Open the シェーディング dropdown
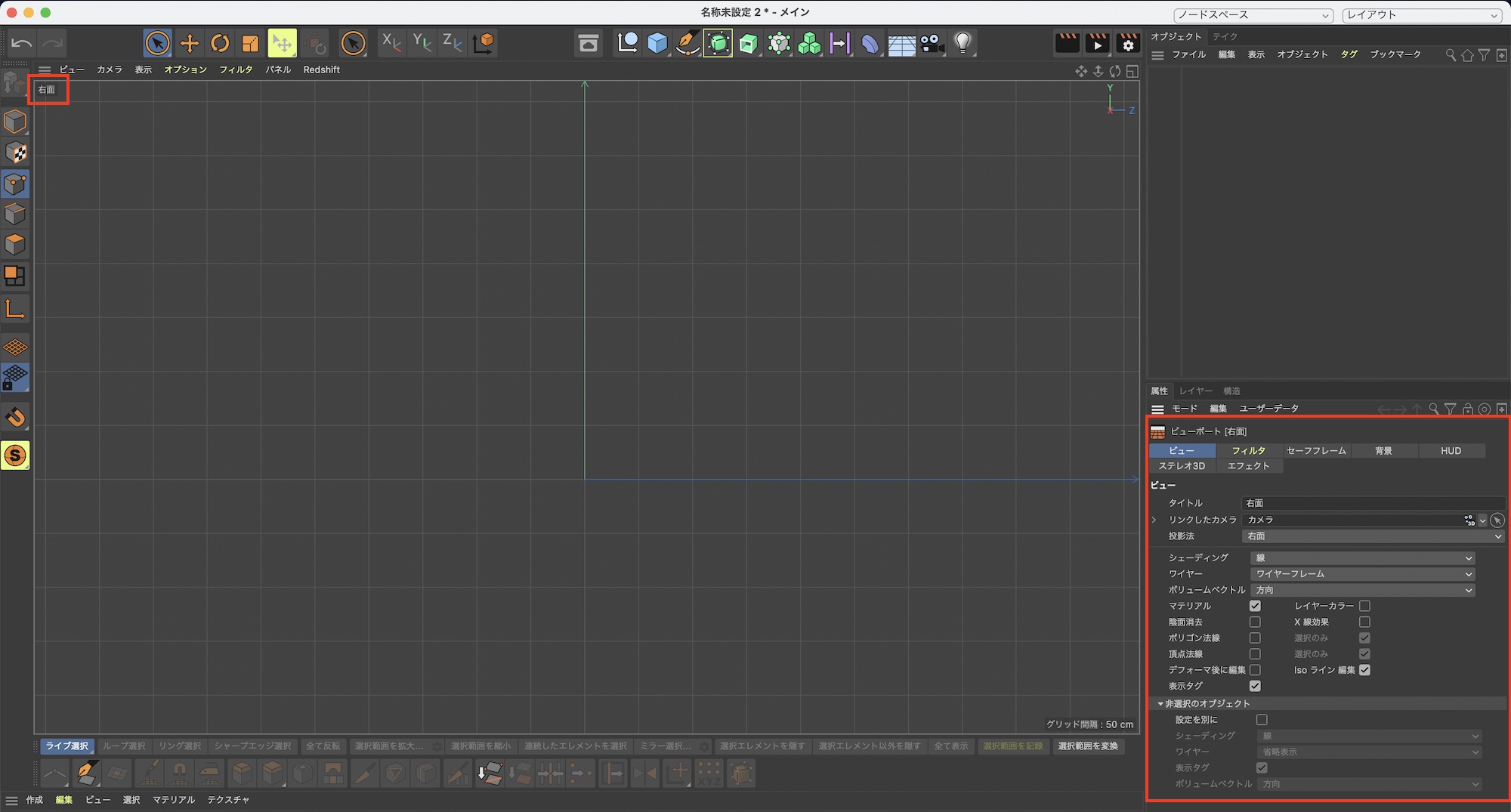 (1362, 558)
